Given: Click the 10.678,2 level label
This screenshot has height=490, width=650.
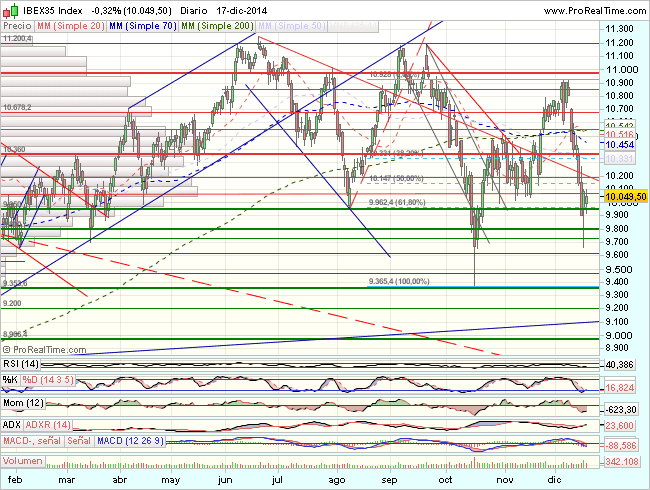Looking at the screenshot, I should coord(17,107).
